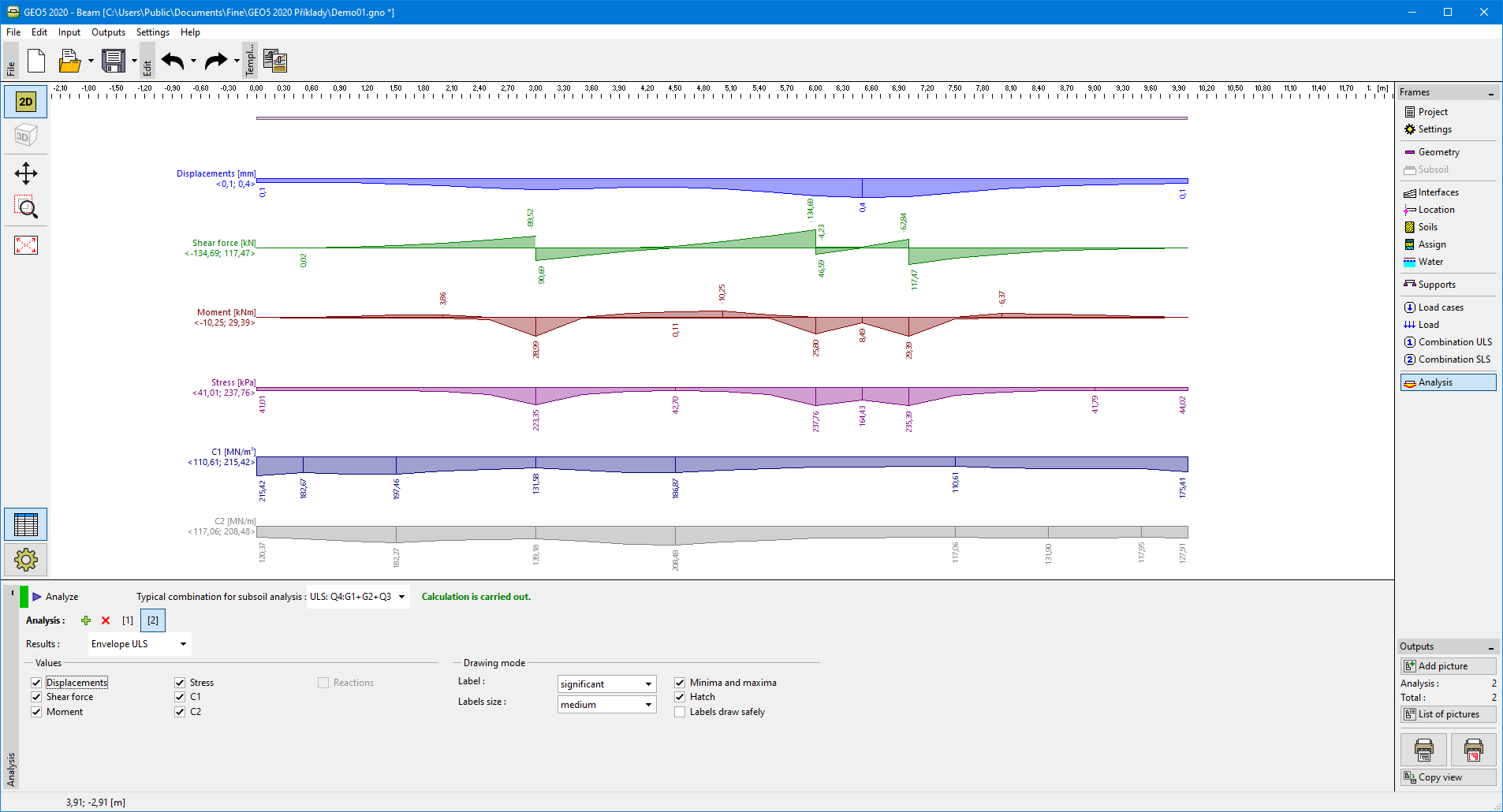Switch to 2D view mode
The height and width of the screenshot is (812, 1503).
pos(25,102)
